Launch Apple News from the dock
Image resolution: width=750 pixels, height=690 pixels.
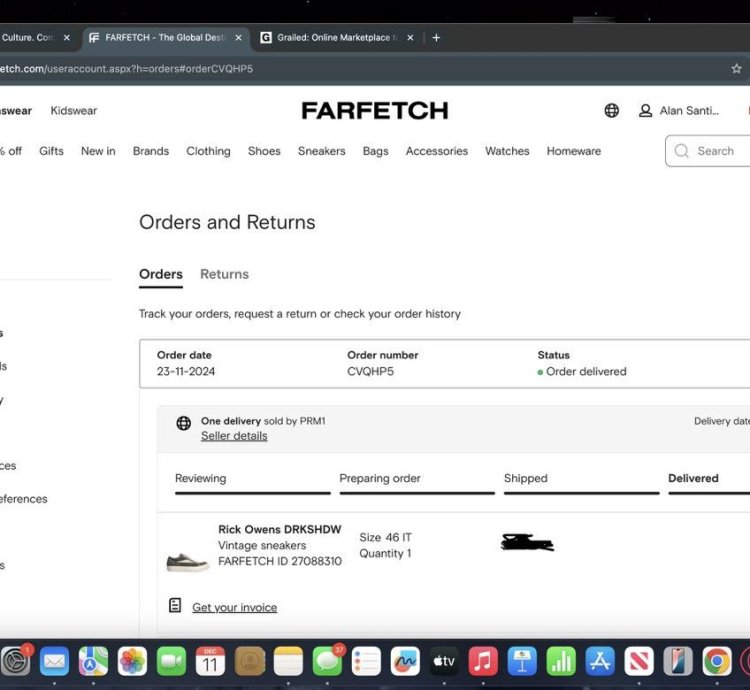(639, 662)
